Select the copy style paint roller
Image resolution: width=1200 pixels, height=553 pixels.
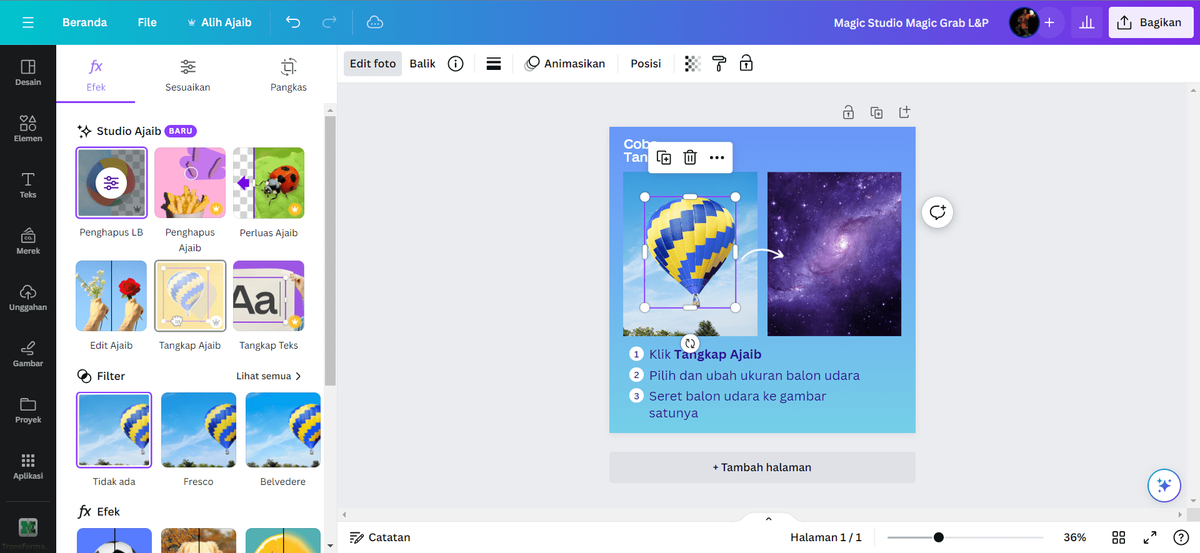pyautogui.click(x=719, y=63)
